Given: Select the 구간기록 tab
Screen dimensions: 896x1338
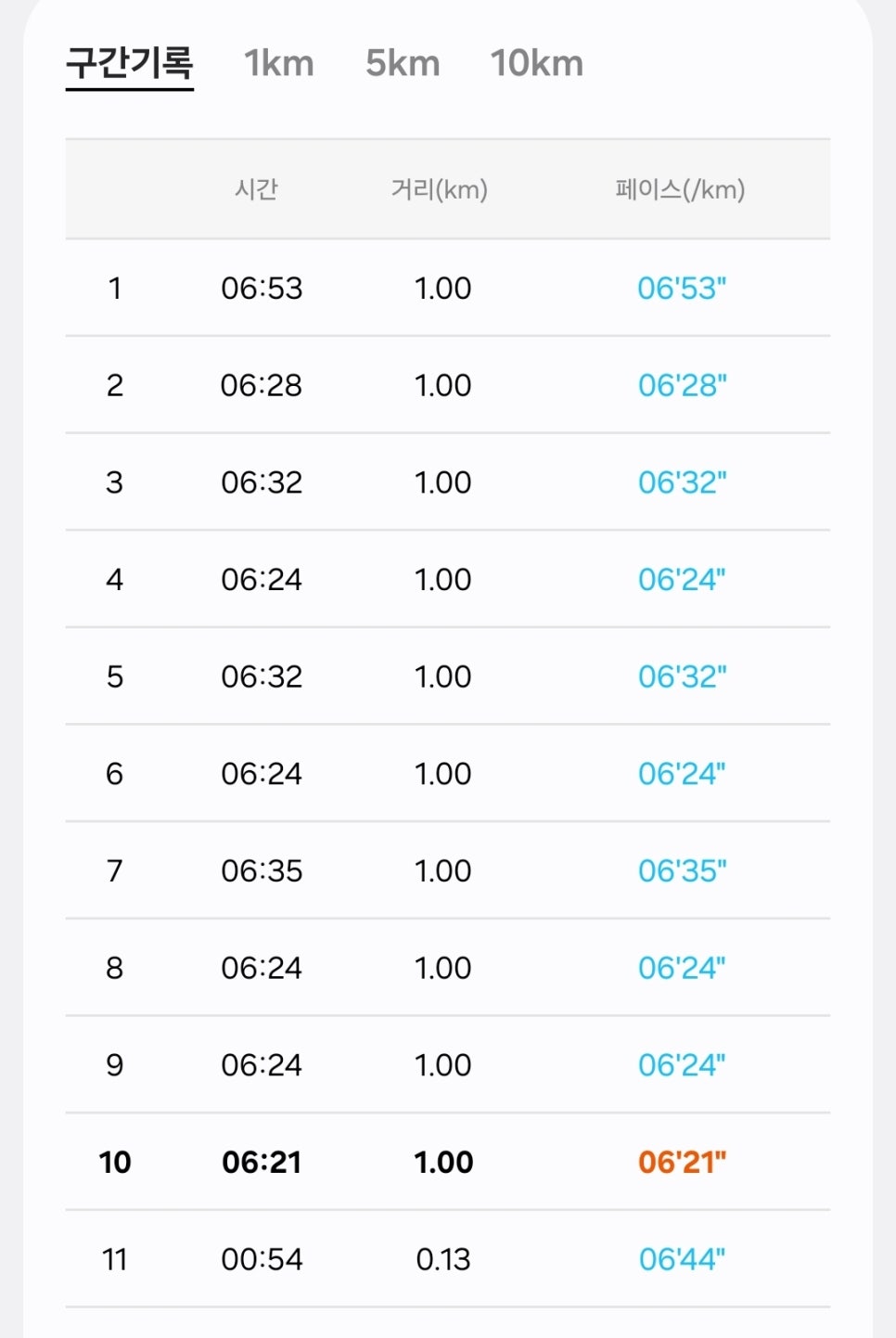Looking at the screenshot, I should (130, 64).
